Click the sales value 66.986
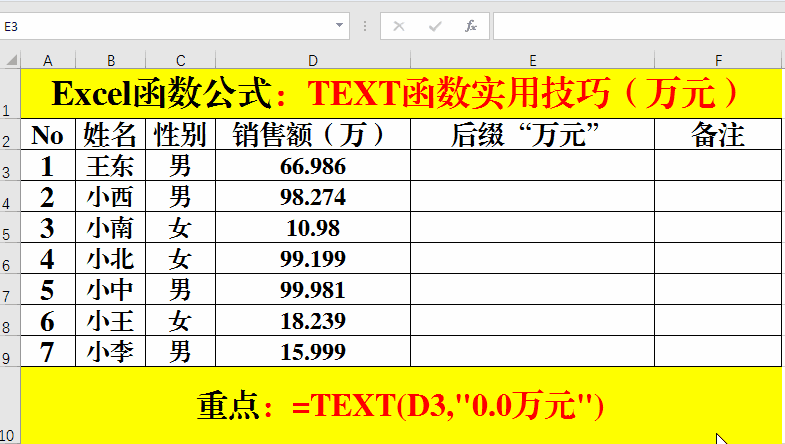785x444 pixels. (313, 165)
